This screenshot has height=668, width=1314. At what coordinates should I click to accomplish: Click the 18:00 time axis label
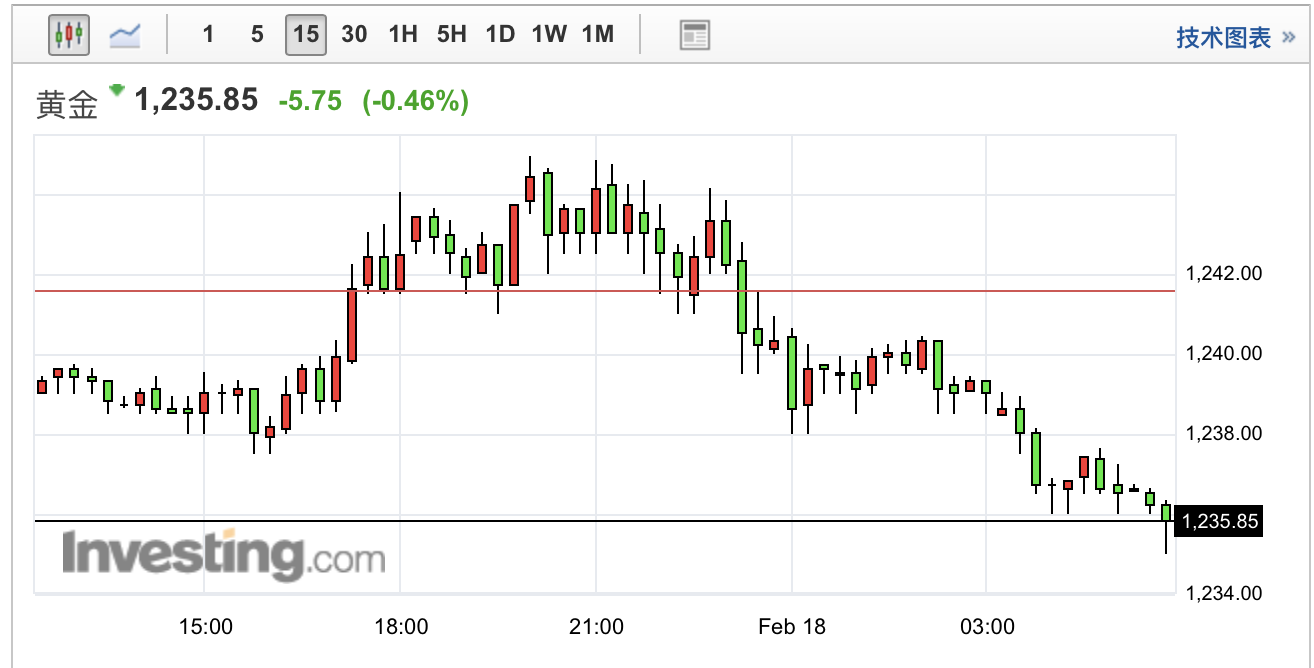point(401,628)
